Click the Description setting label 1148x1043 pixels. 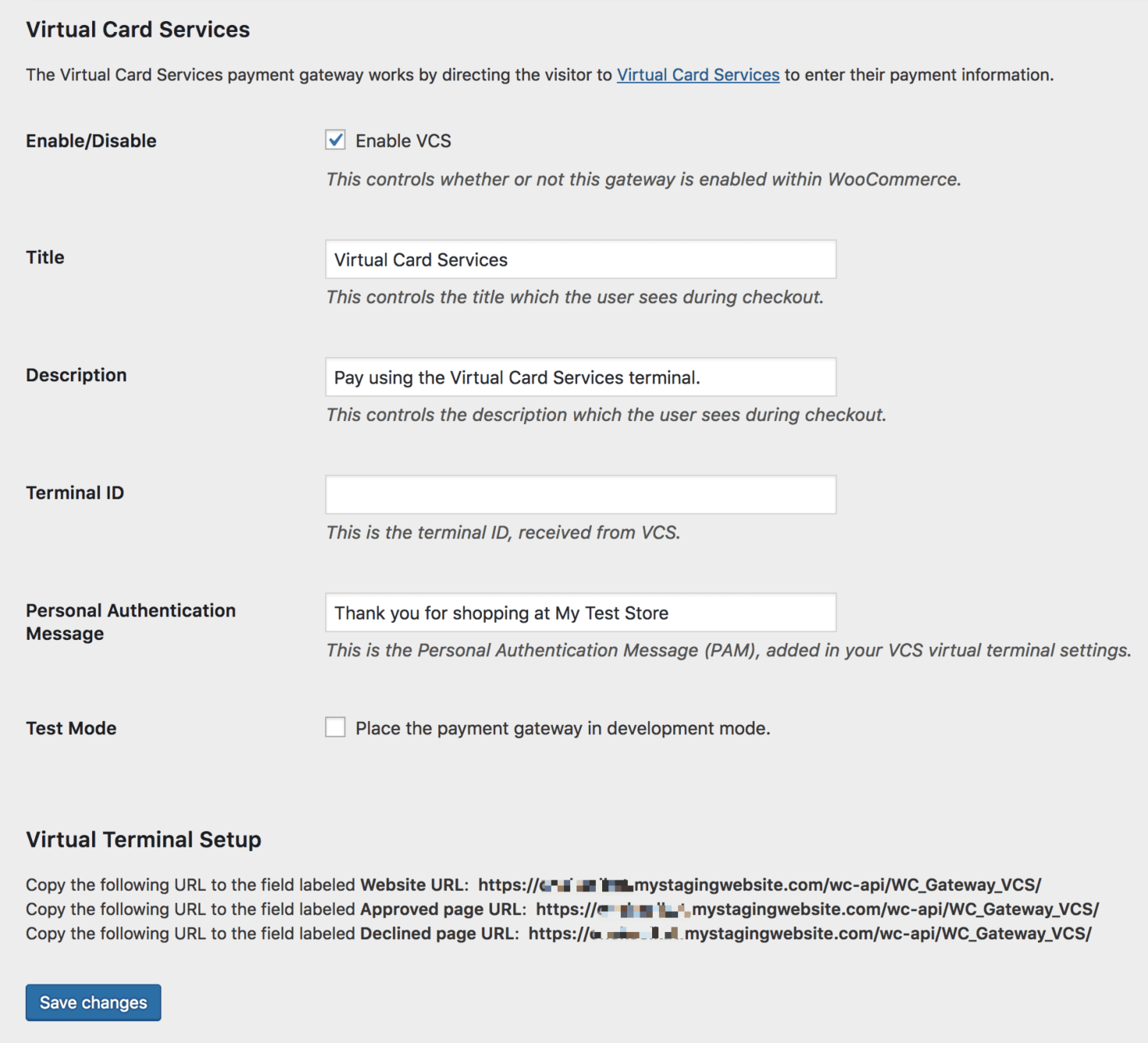[76, 374]
